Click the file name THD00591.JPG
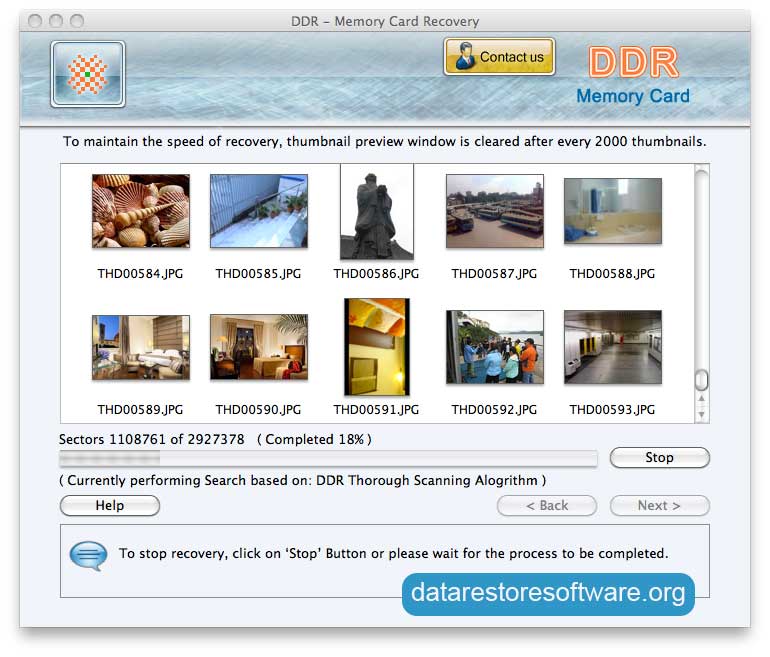 [376, 410]
